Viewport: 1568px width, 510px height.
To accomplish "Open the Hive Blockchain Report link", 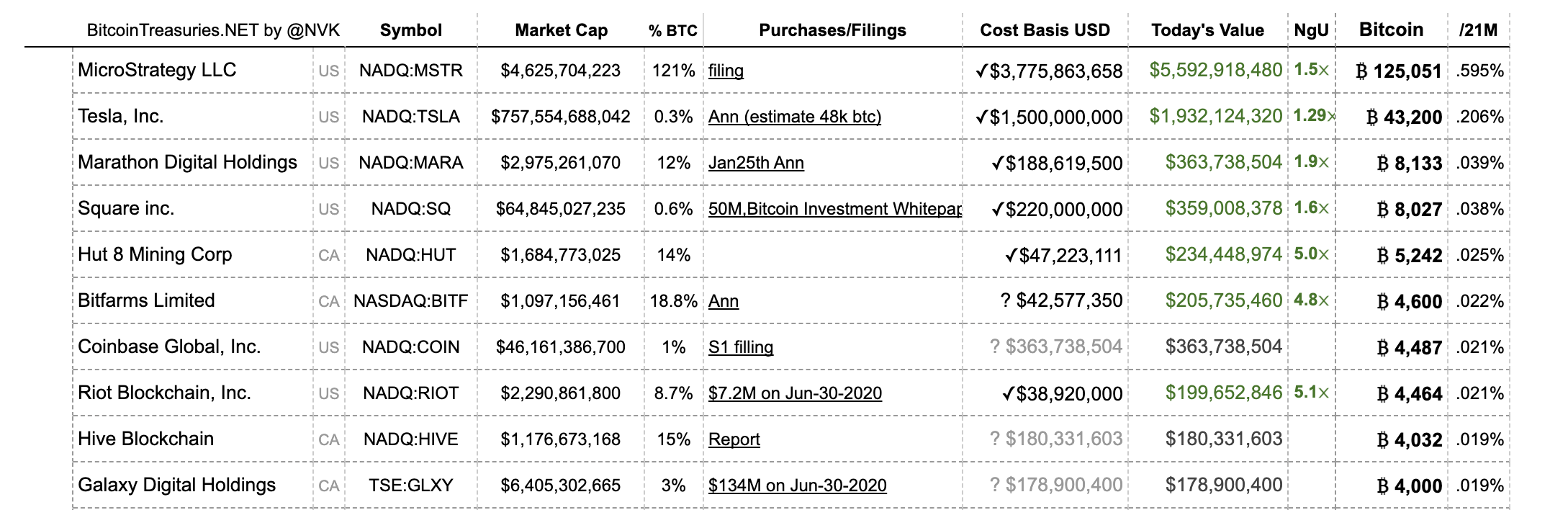I will pos(734,439).
